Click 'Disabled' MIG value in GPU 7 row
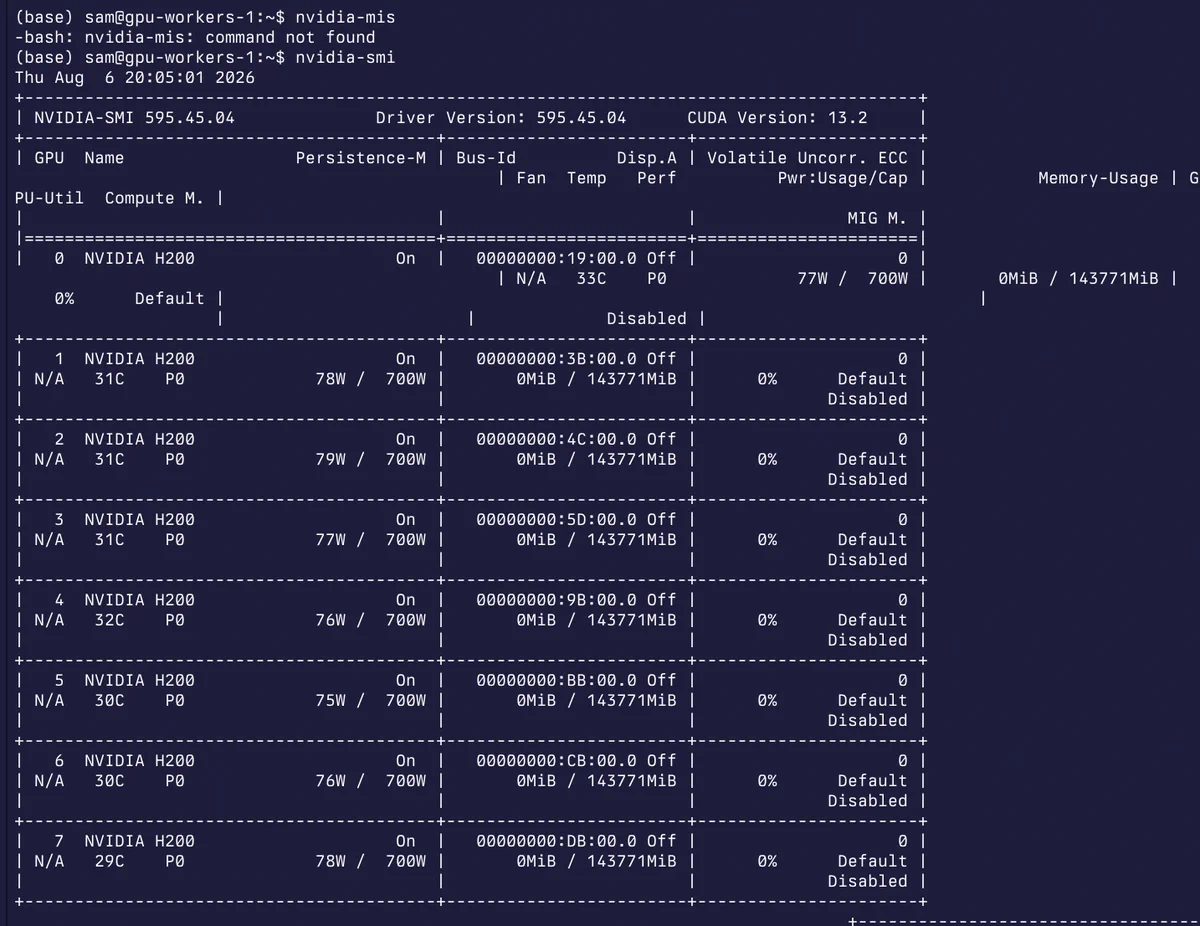The image size is (1200, 926). (x=867, y=881)
